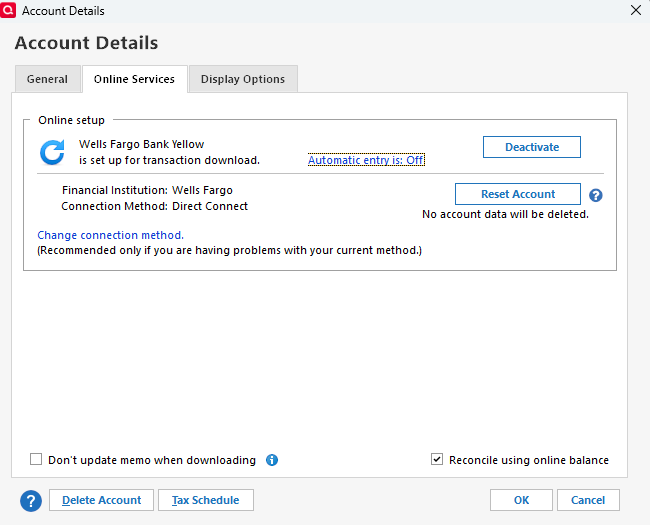This screenshot has height=525, width=650.
Task: Close the Account Details dialog
Action: click(635, 10)
